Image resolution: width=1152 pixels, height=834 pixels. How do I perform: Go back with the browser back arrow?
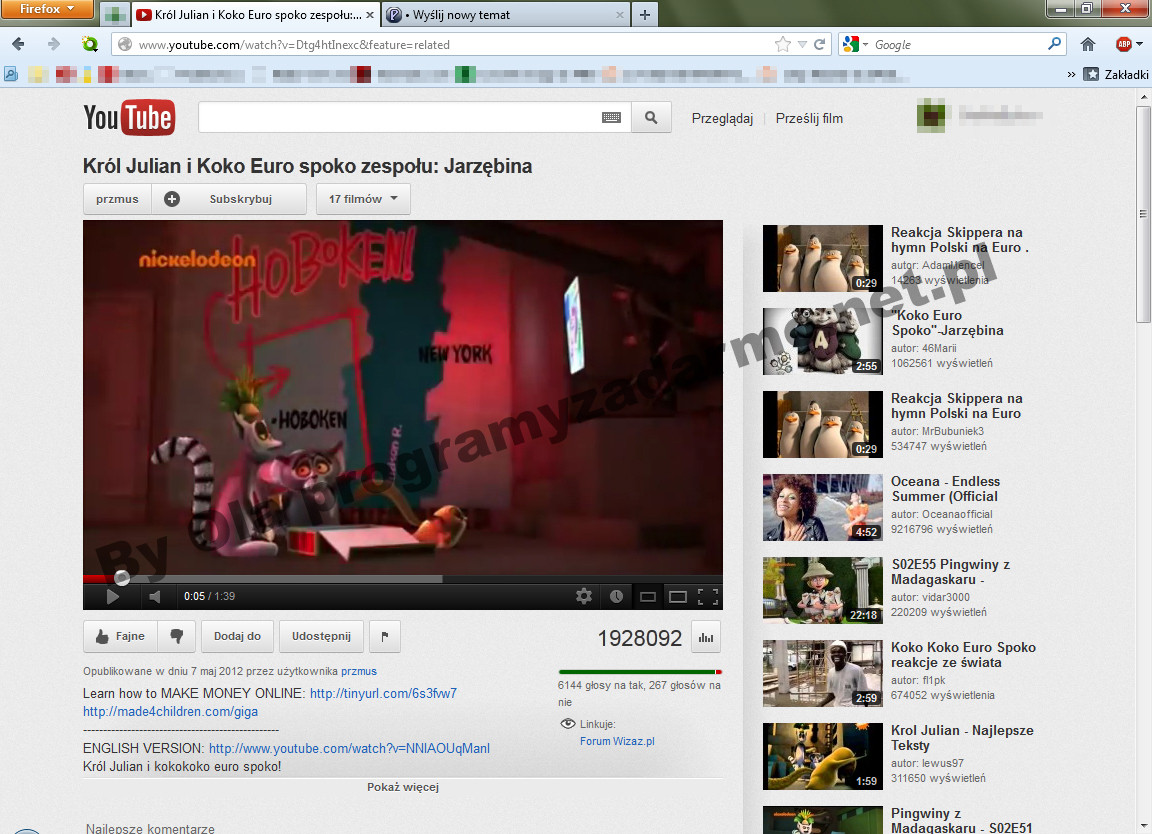pyautogui.click(x=18, y=45)
